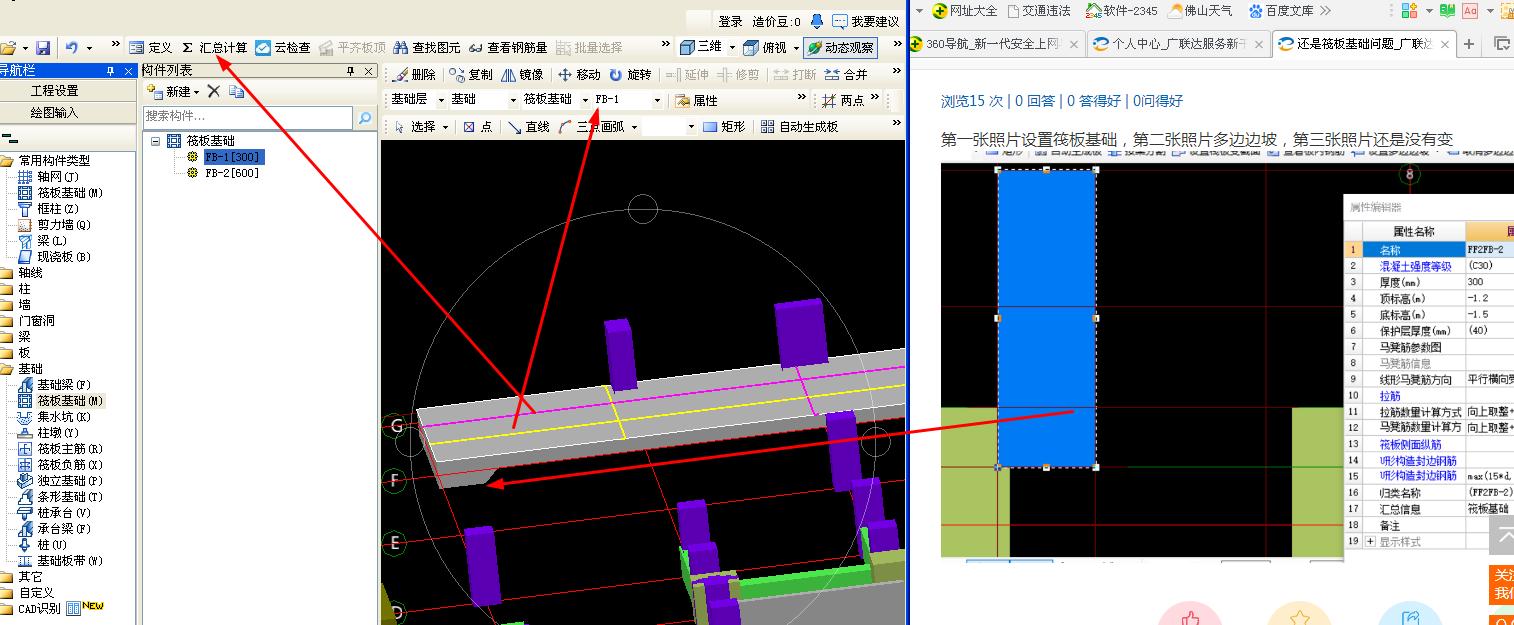Open 三维 view dropdown arrow
The width and height of the screenshot is (1514, 625).
point(732,47)
